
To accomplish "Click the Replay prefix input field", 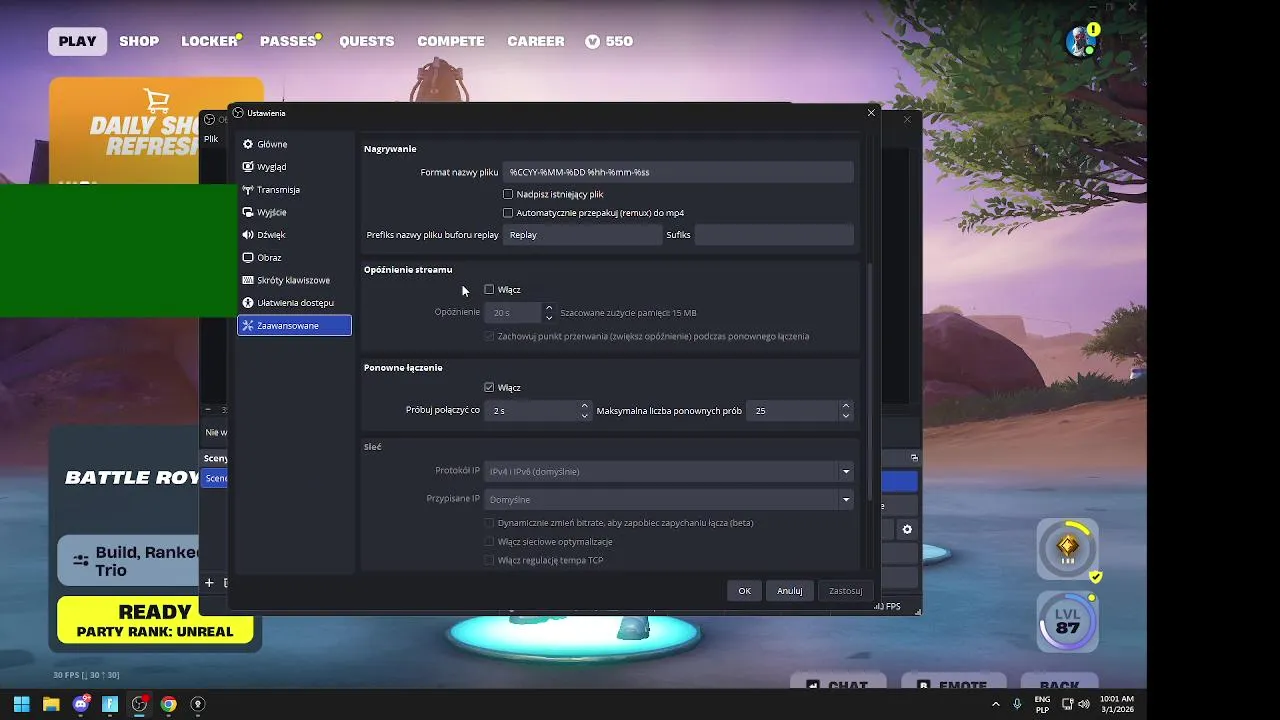I will tap(581, 235).
